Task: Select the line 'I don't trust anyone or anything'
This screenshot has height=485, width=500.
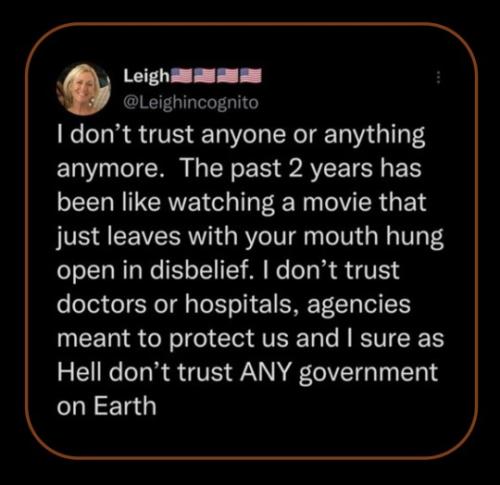Action: (x=241, y=136)
